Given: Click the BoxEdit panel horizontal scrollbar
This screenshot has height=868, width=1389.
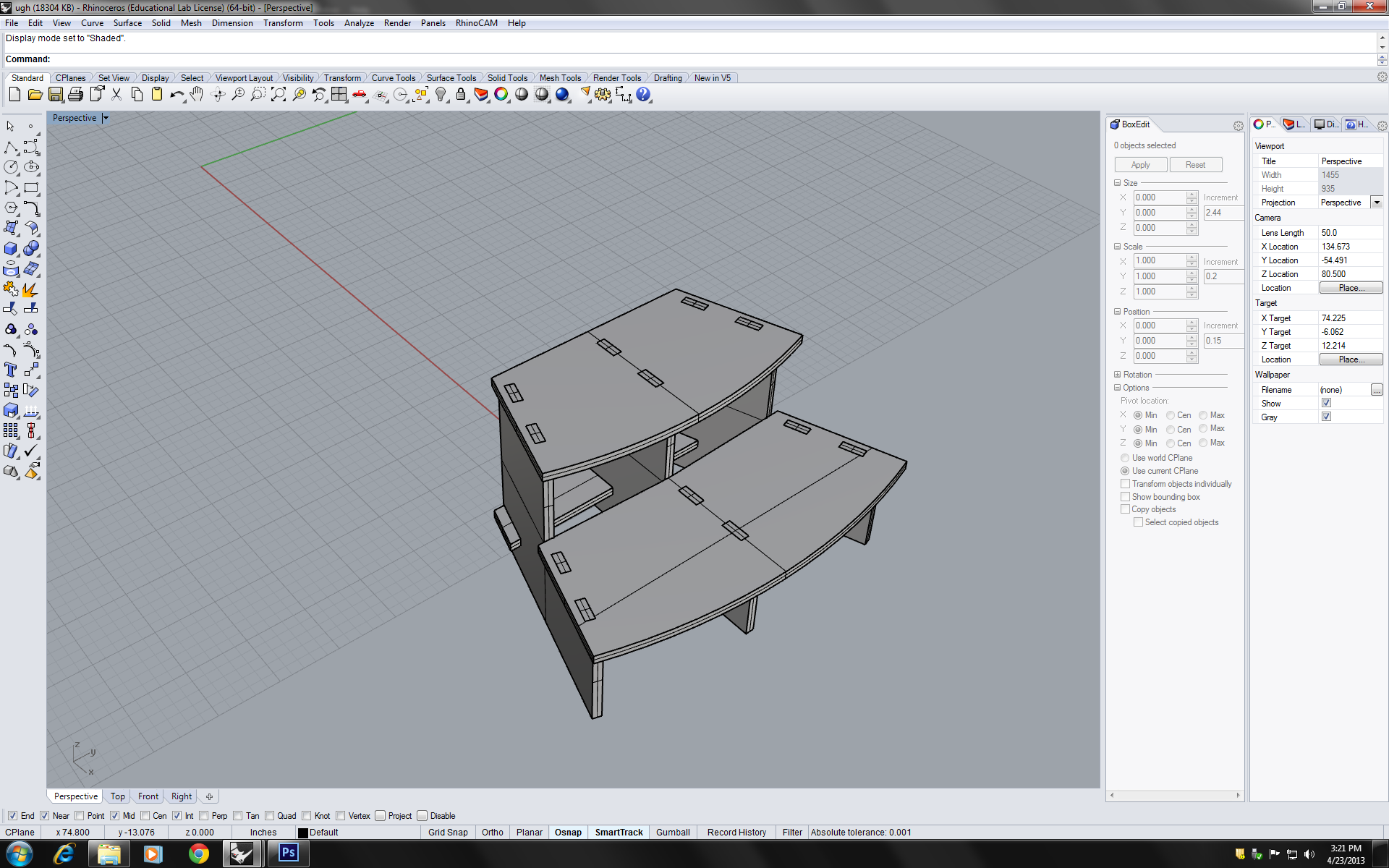Looking at the screenshot, I should point(1175,795).
